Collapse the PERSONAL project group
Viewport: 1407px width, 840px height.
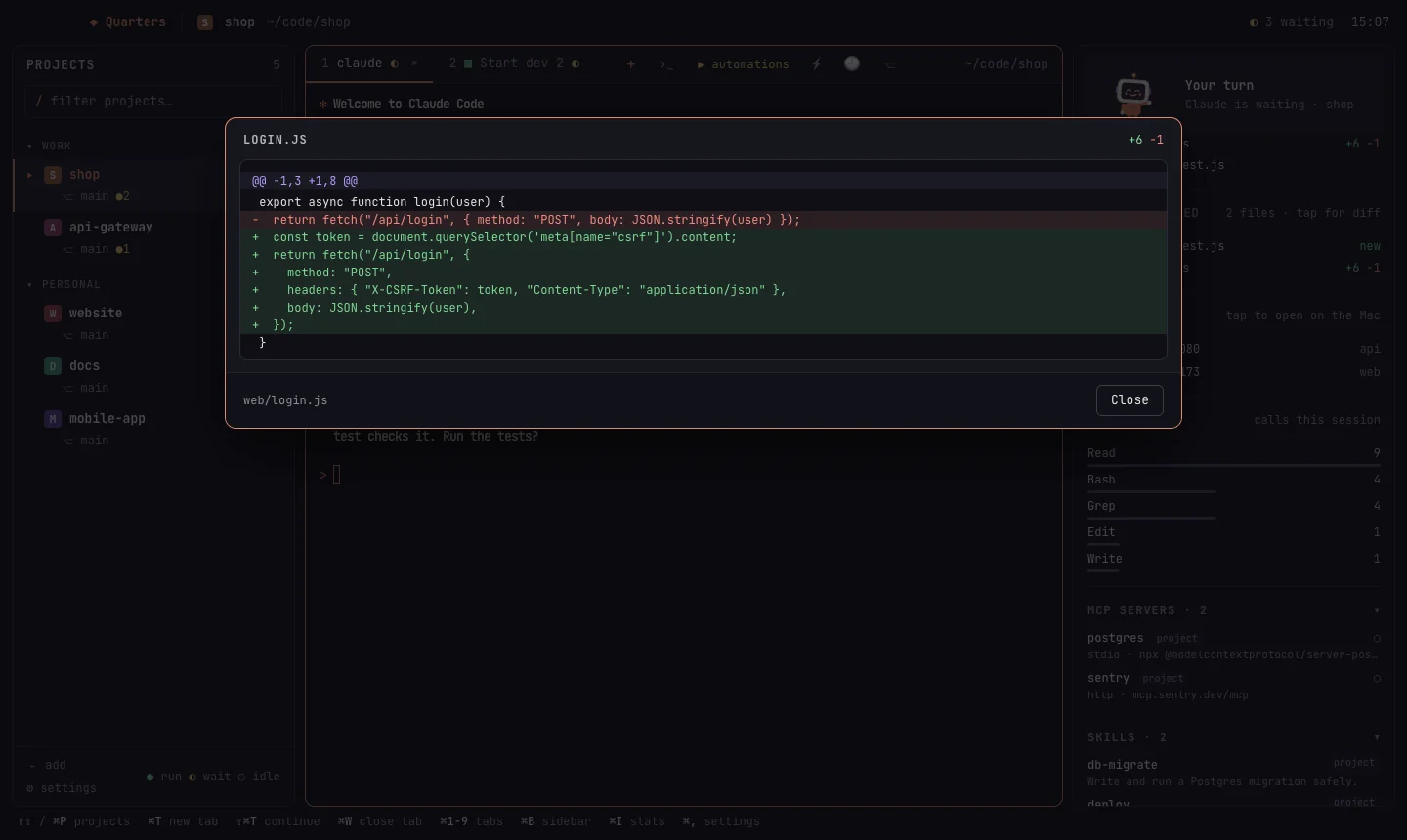click(64, 284)
